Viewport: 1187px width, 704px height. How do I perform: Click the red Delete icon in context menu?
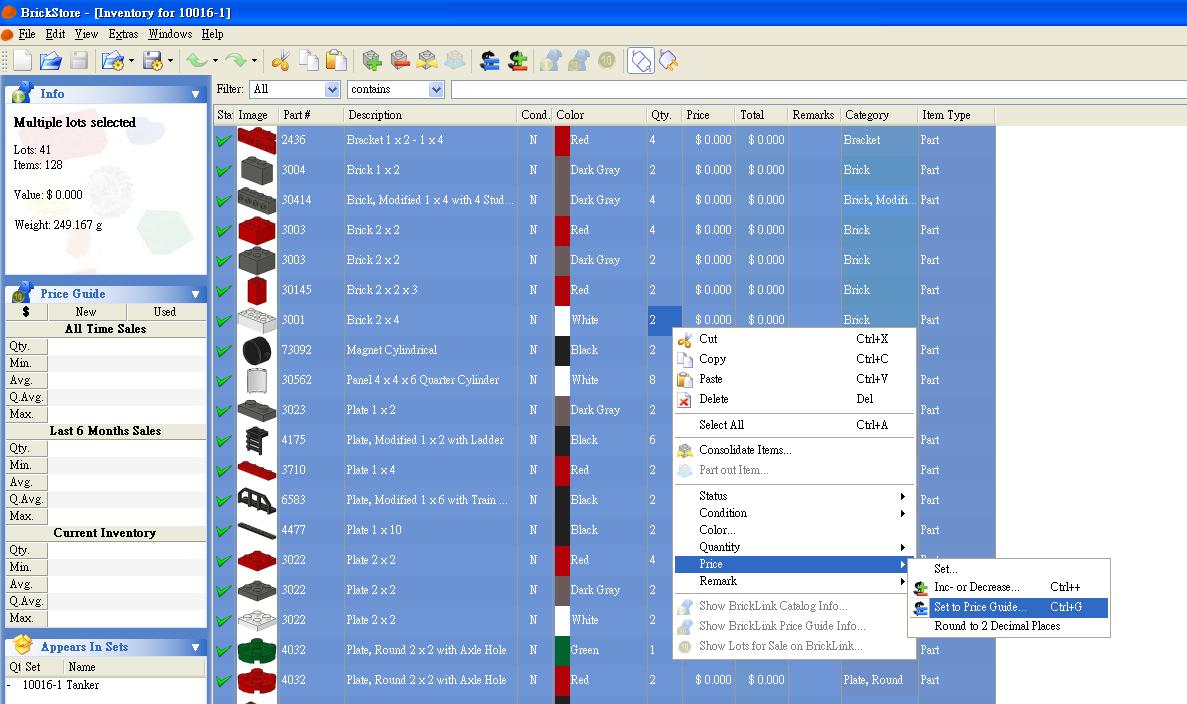click(x=684, y=400)
